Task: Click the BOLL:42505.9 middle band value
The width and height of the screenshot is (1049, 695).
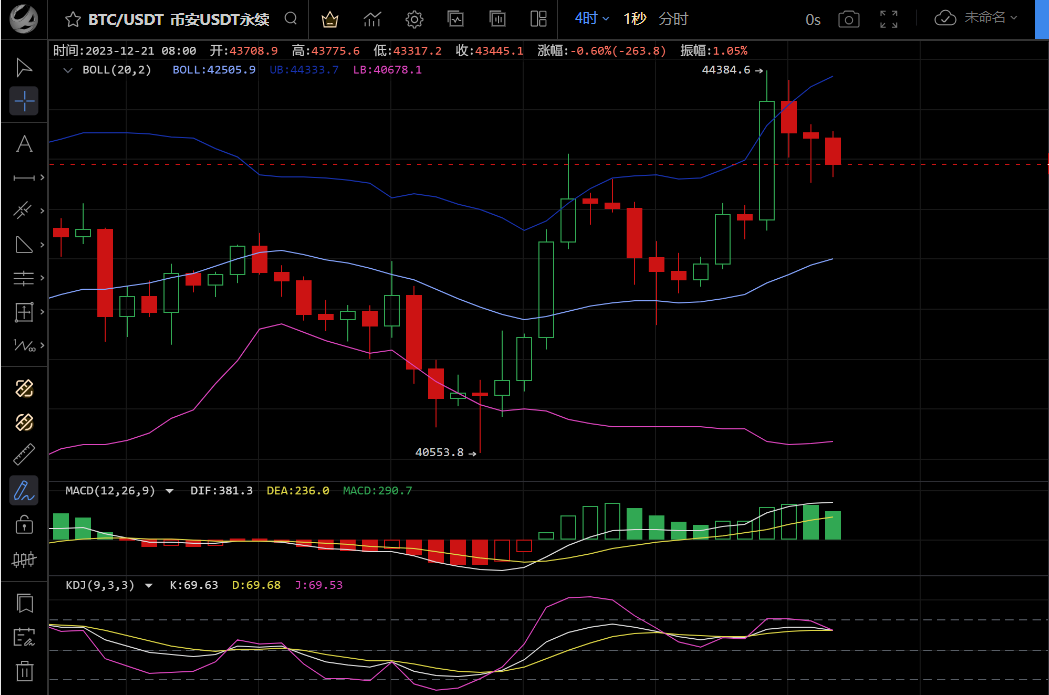Action: [x=214, y=70]
